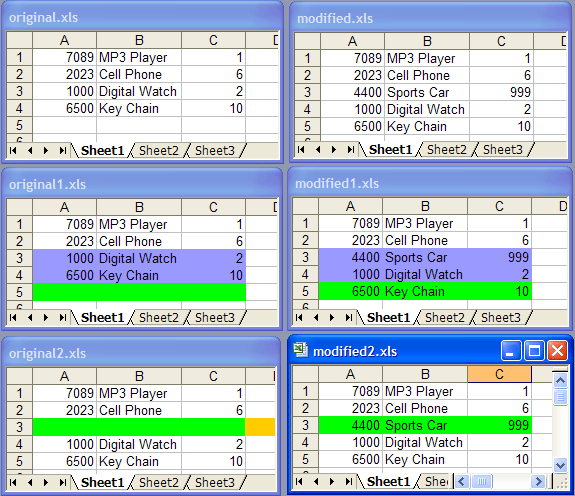The image size is (575, 496).
Task: Click previous-sheet arrow in original1.xls
Action: click(30, 317)
